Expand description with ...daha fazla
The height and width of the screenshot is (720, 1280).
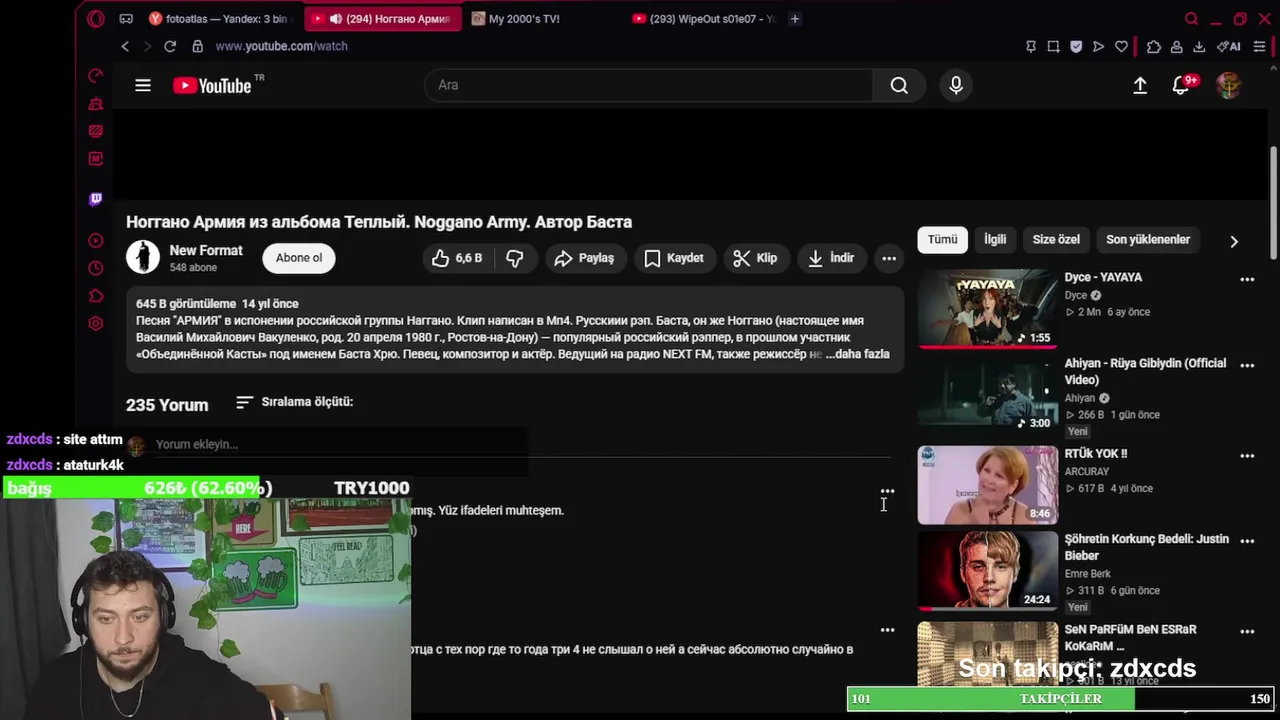tap(857, 354)
